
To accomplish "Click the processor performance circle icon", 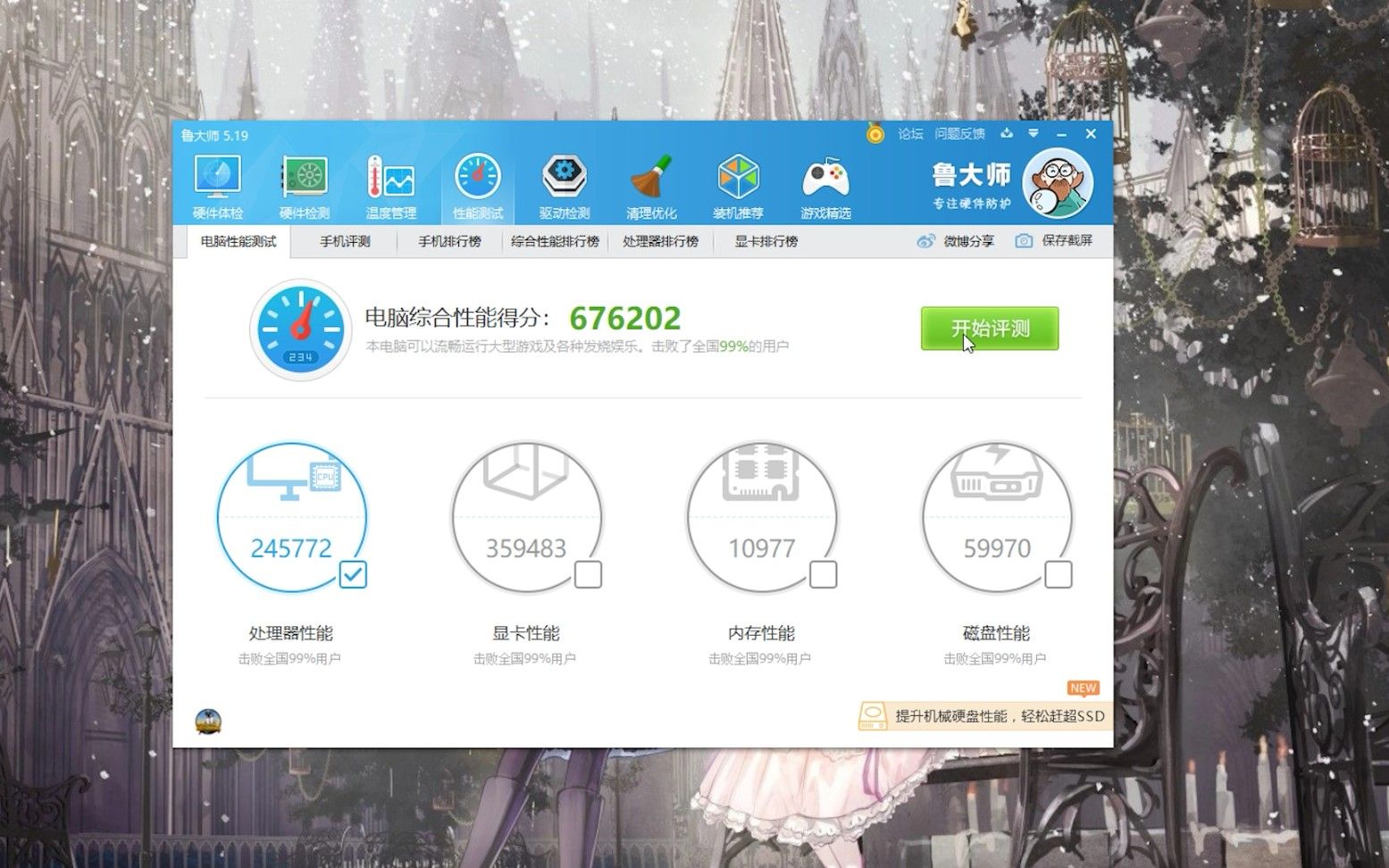I will pyautogui.click(x=292, y=517).
